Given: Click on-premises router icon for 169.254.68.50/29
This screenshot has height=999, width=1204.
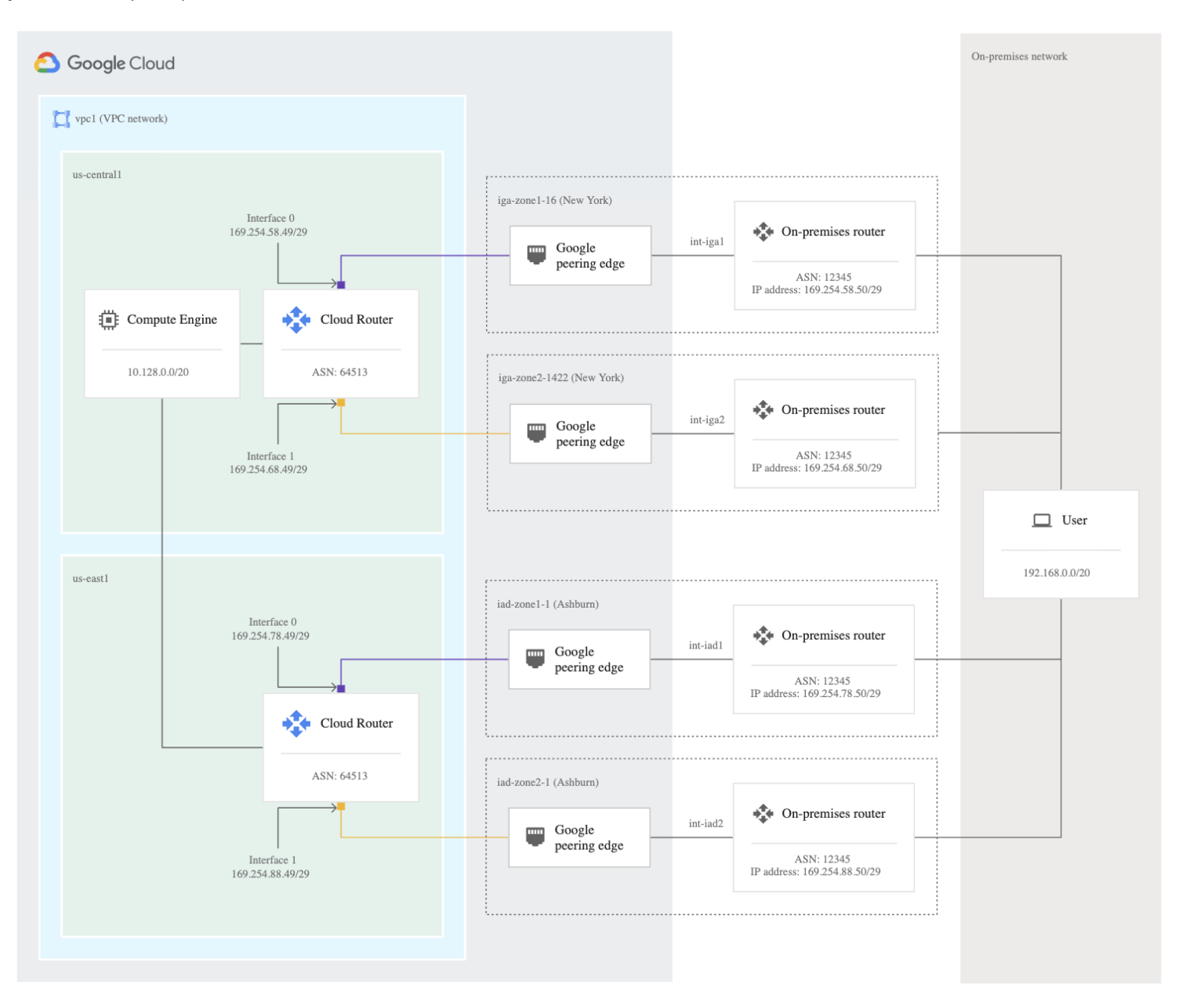Looking at the screenshot, I should click(763, 410).
